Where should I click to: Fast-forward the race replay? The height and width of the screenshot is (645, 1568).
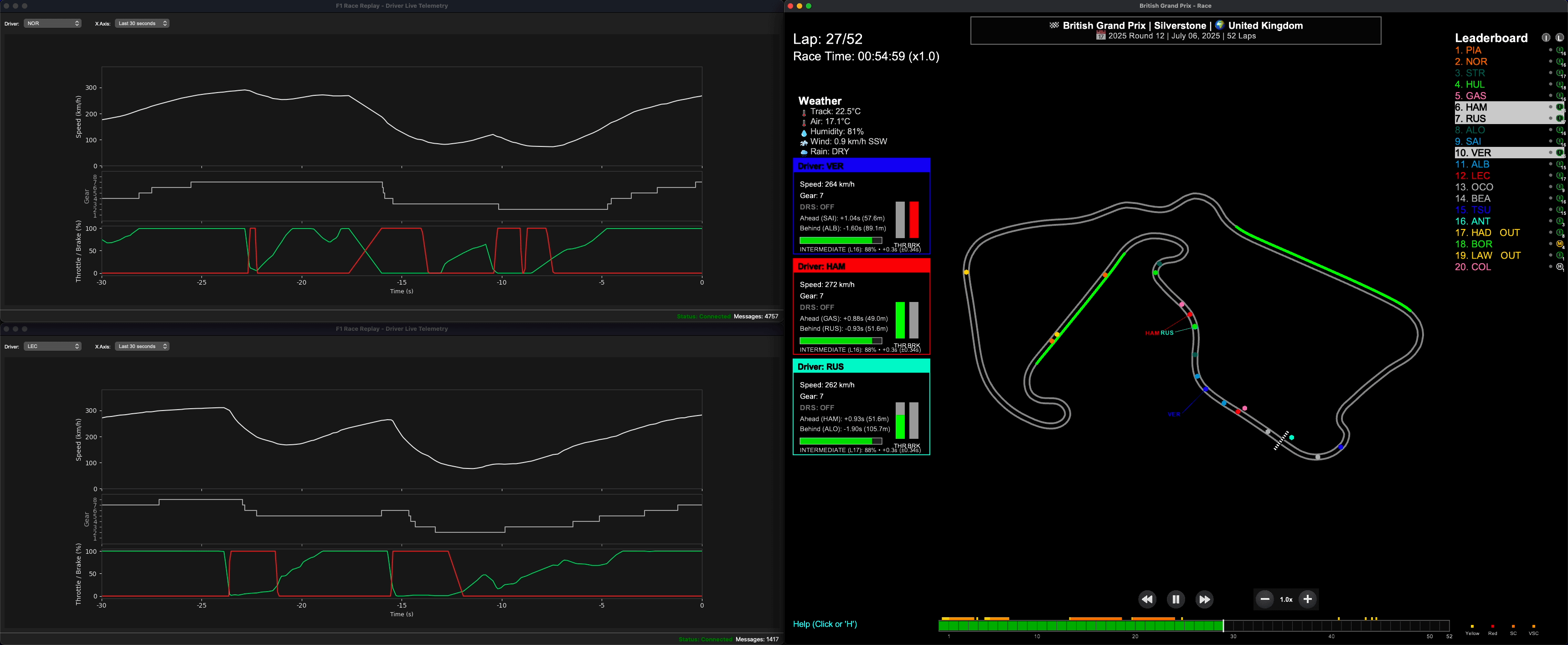click(x=1205, y=599)
